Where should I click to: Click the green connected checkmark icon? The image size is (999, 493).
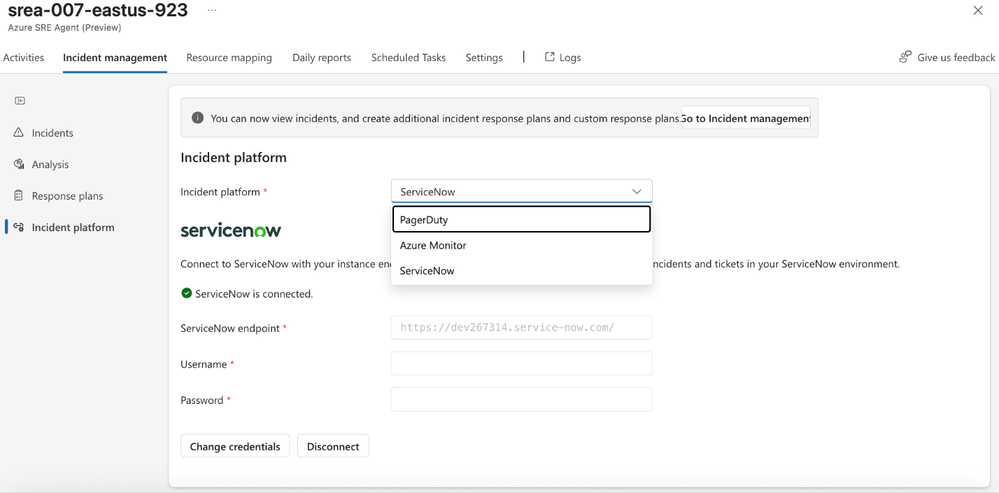pyautogui.click(x=187, y=293)
